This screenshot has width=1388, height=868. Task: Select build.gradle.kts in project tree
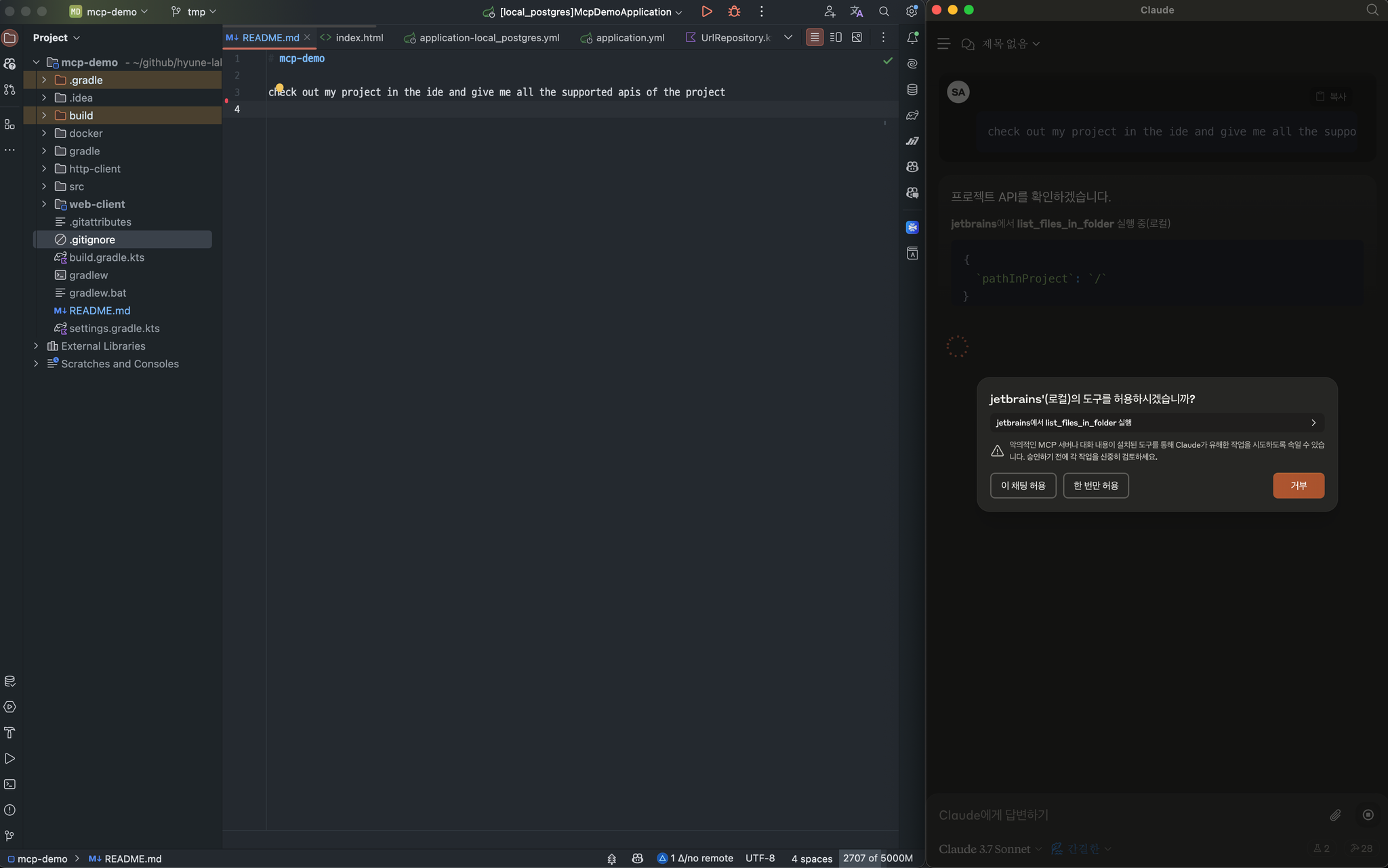click(x=106, y=257)
